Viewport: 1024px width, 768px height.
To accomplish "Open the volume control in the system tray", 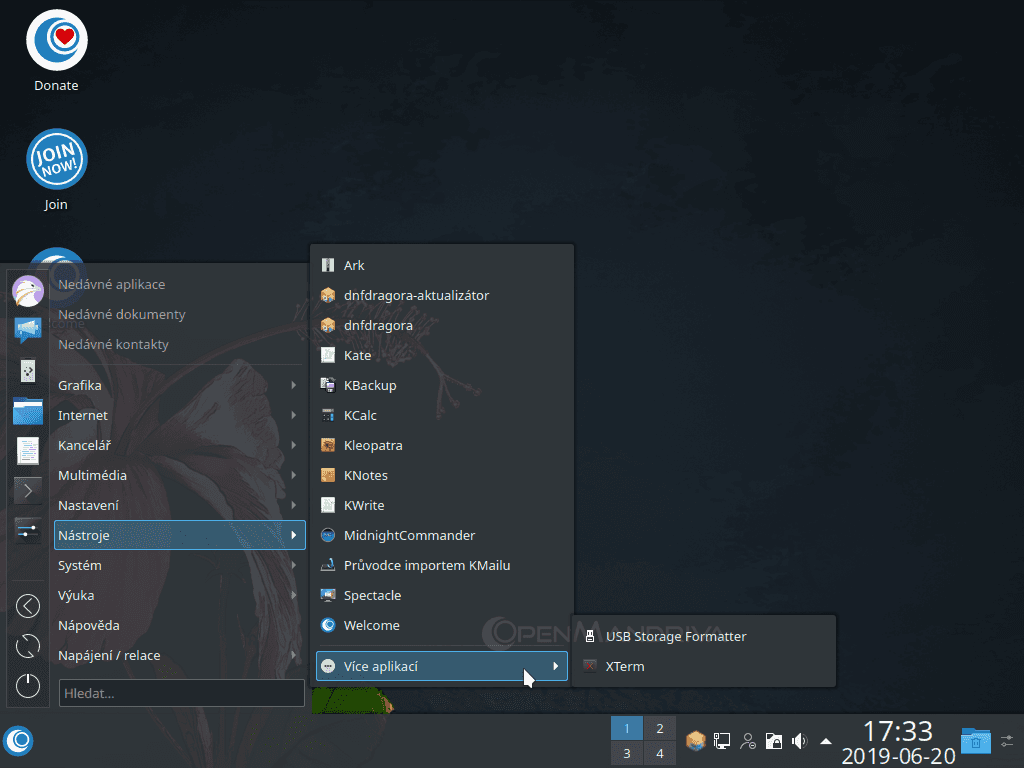I will pos(799,741).
